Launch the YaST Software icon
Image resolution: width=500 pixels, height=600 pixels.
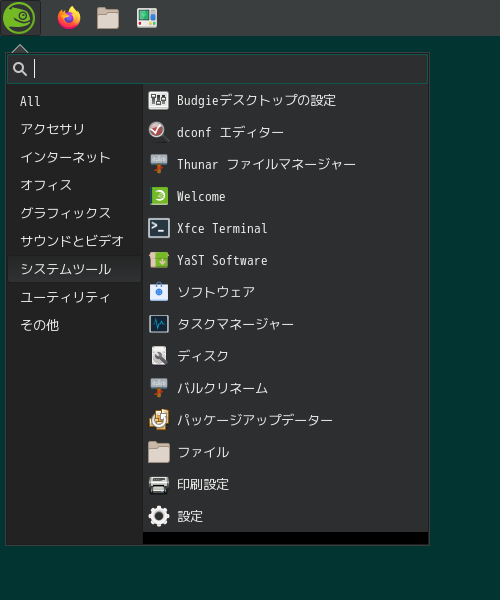[159, 260]
